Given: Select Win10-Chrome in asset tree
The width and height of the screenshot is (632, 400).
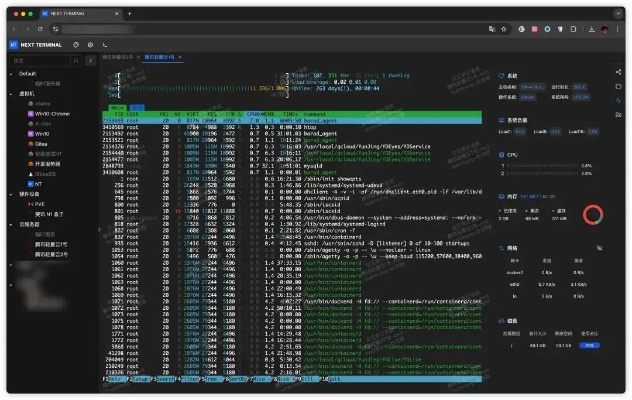Looking at the screenshot, I should 48,114.
